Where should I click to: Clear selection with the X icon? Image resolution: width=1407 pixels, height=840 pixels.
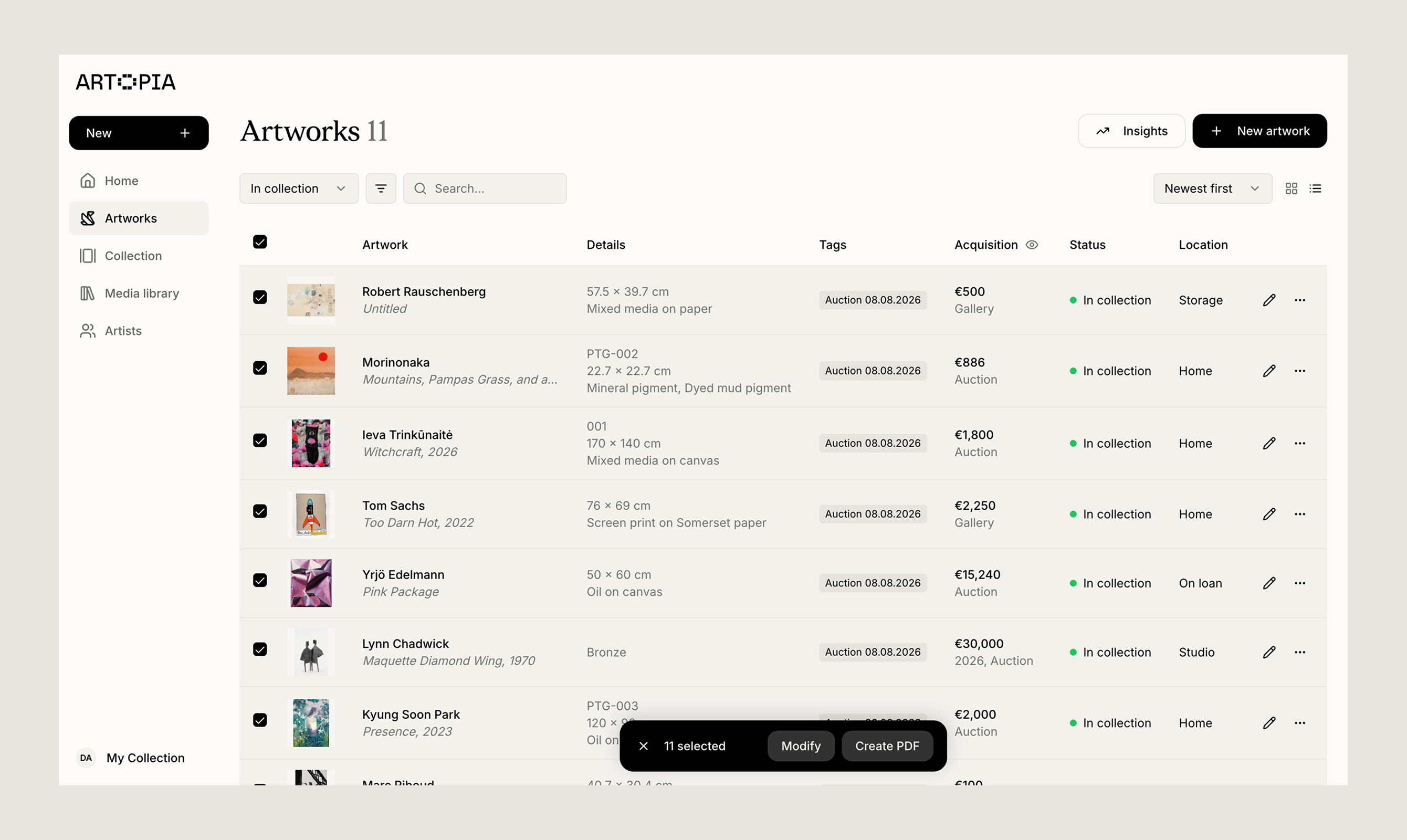click(644, 746)
